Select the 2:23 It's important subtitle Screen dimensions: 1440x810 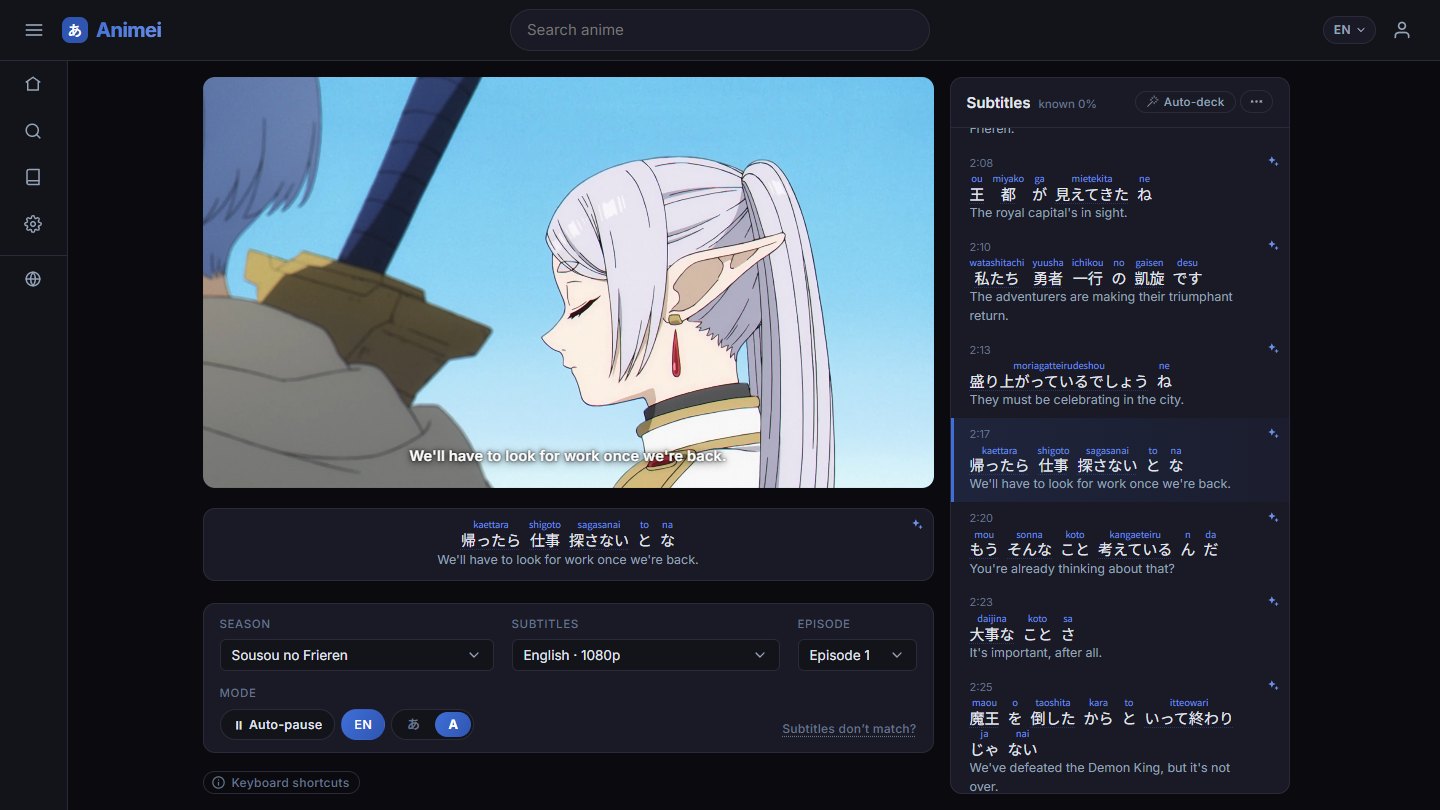(1120, 628)
